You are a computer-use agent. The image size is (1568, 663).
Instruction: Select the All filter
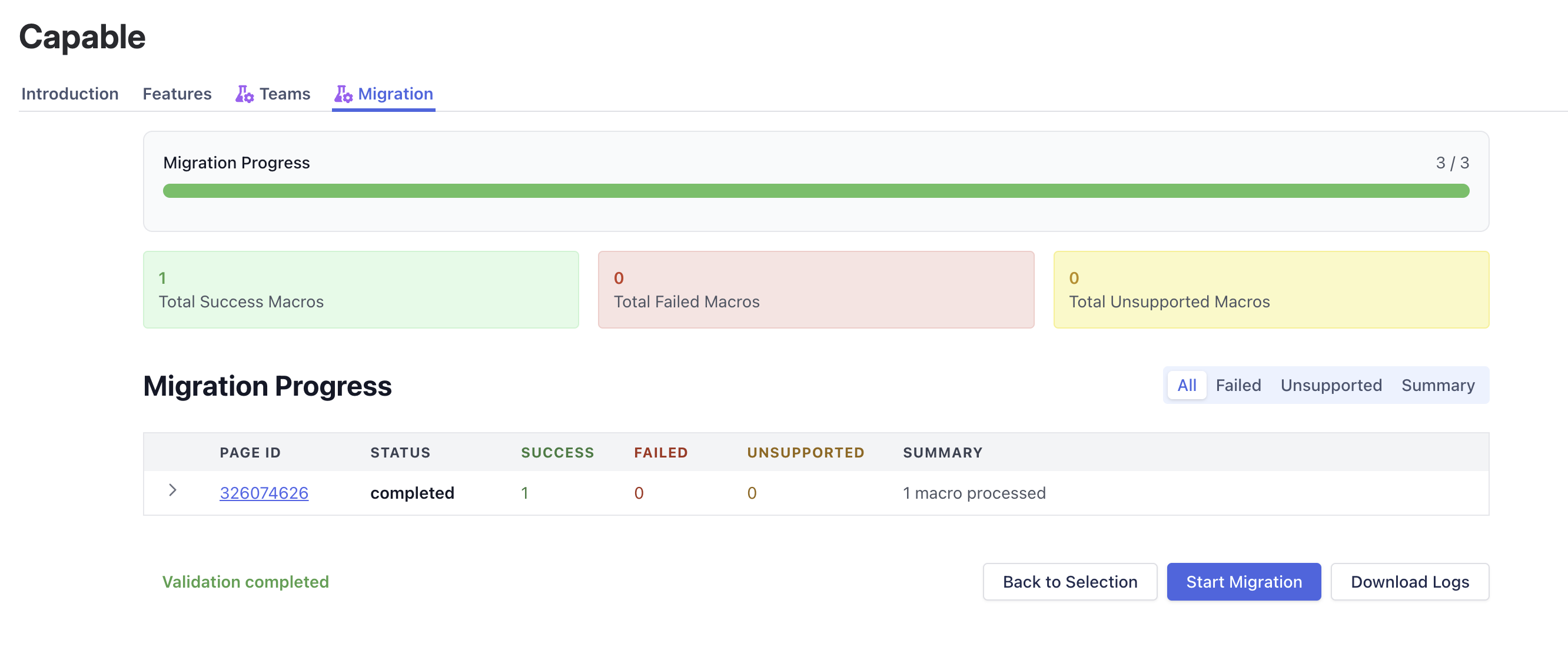tap(1187, 386)
